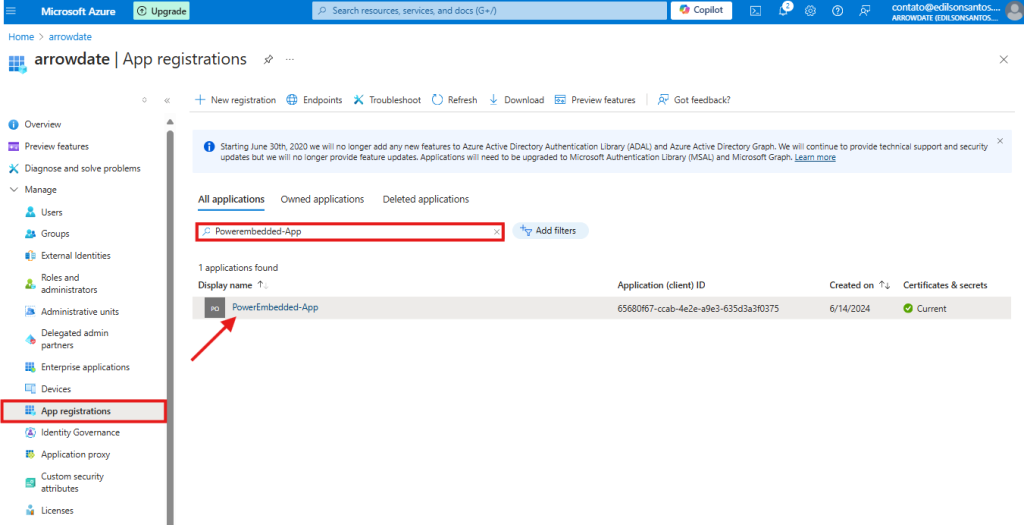Viewport: 1024px width, 525px height.
Task: Open Devices in sidebar
Action: (56, 389)
